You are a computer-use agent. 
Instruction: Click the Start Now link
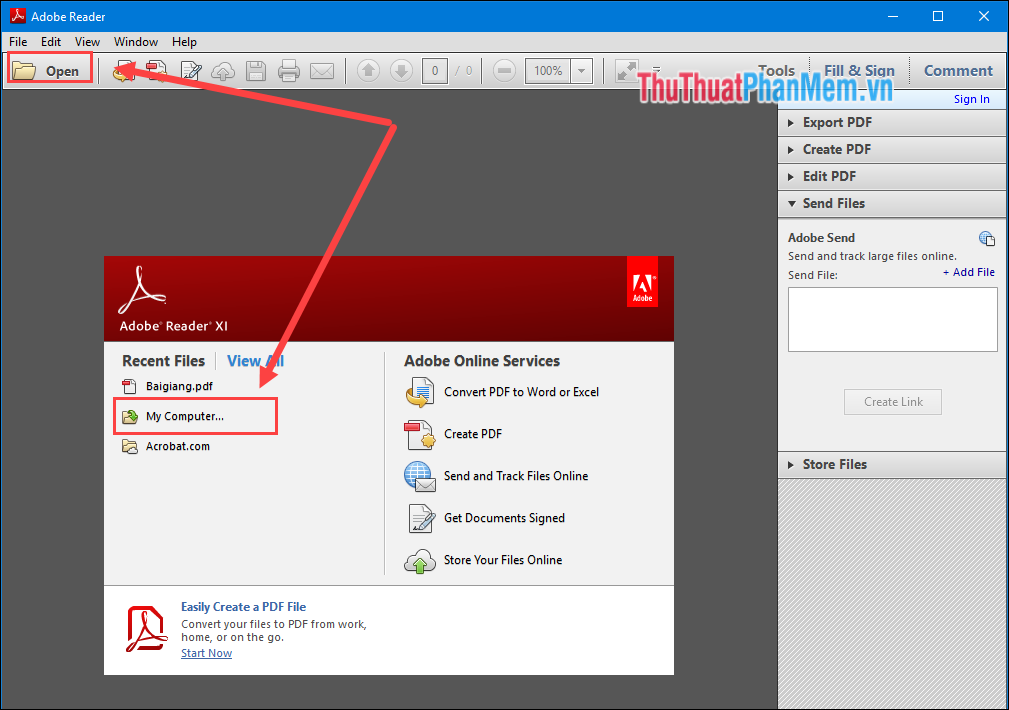[206, 652]
